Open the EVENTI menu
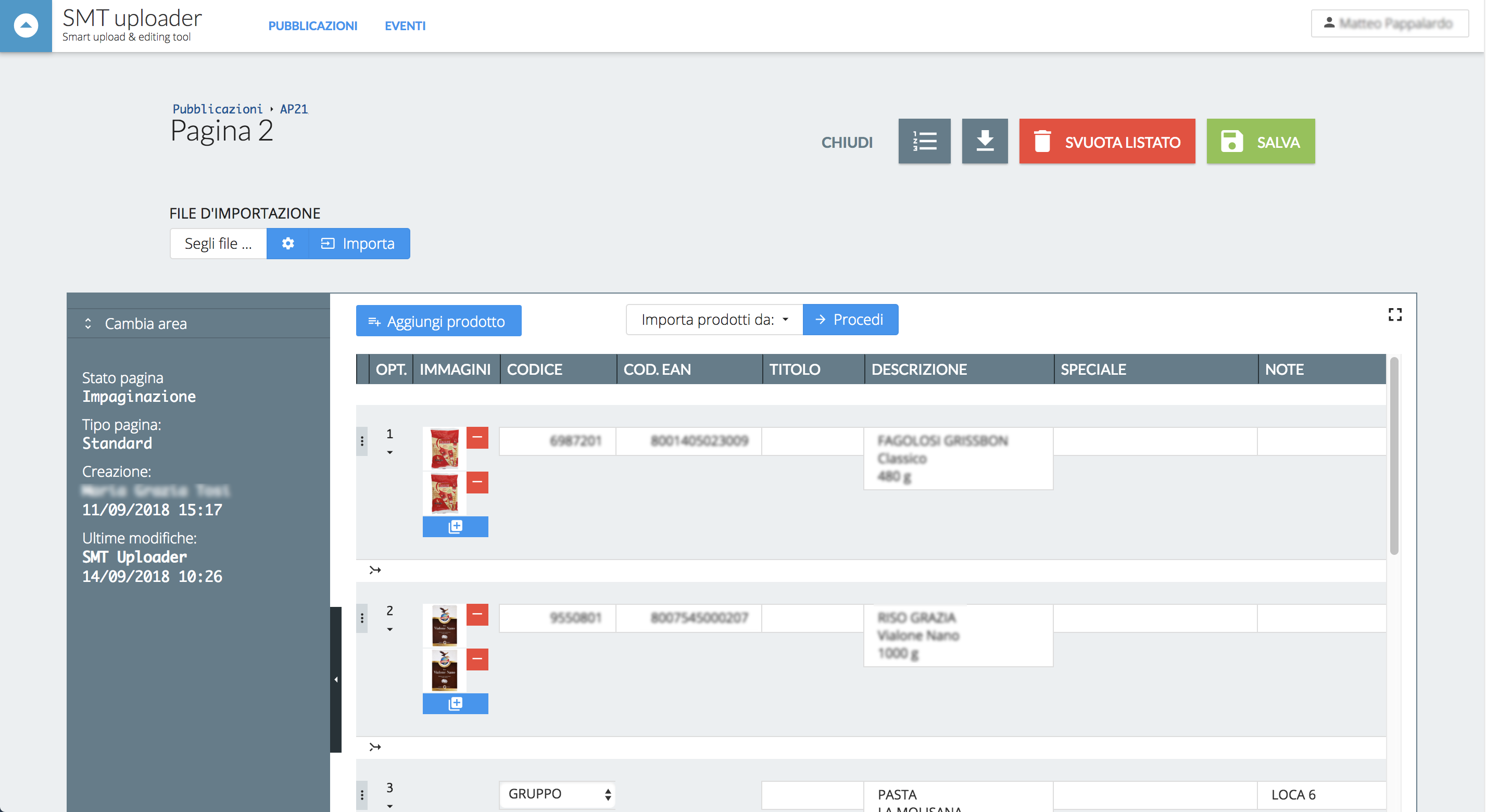 [x=405, y=26]
